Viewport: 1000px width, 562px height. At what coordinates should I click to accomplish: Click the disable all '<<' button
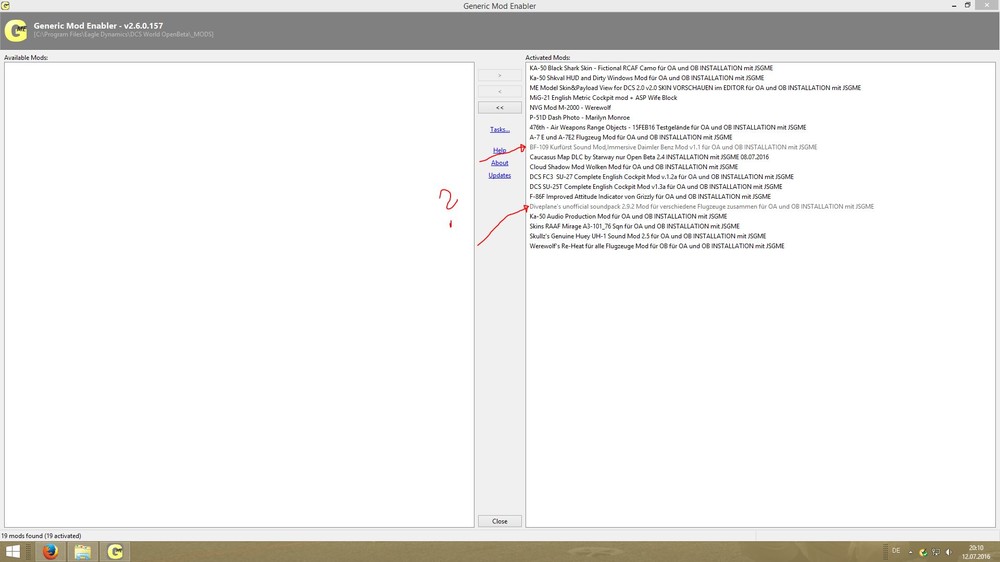pyautogui.click(x=499, y=108)
